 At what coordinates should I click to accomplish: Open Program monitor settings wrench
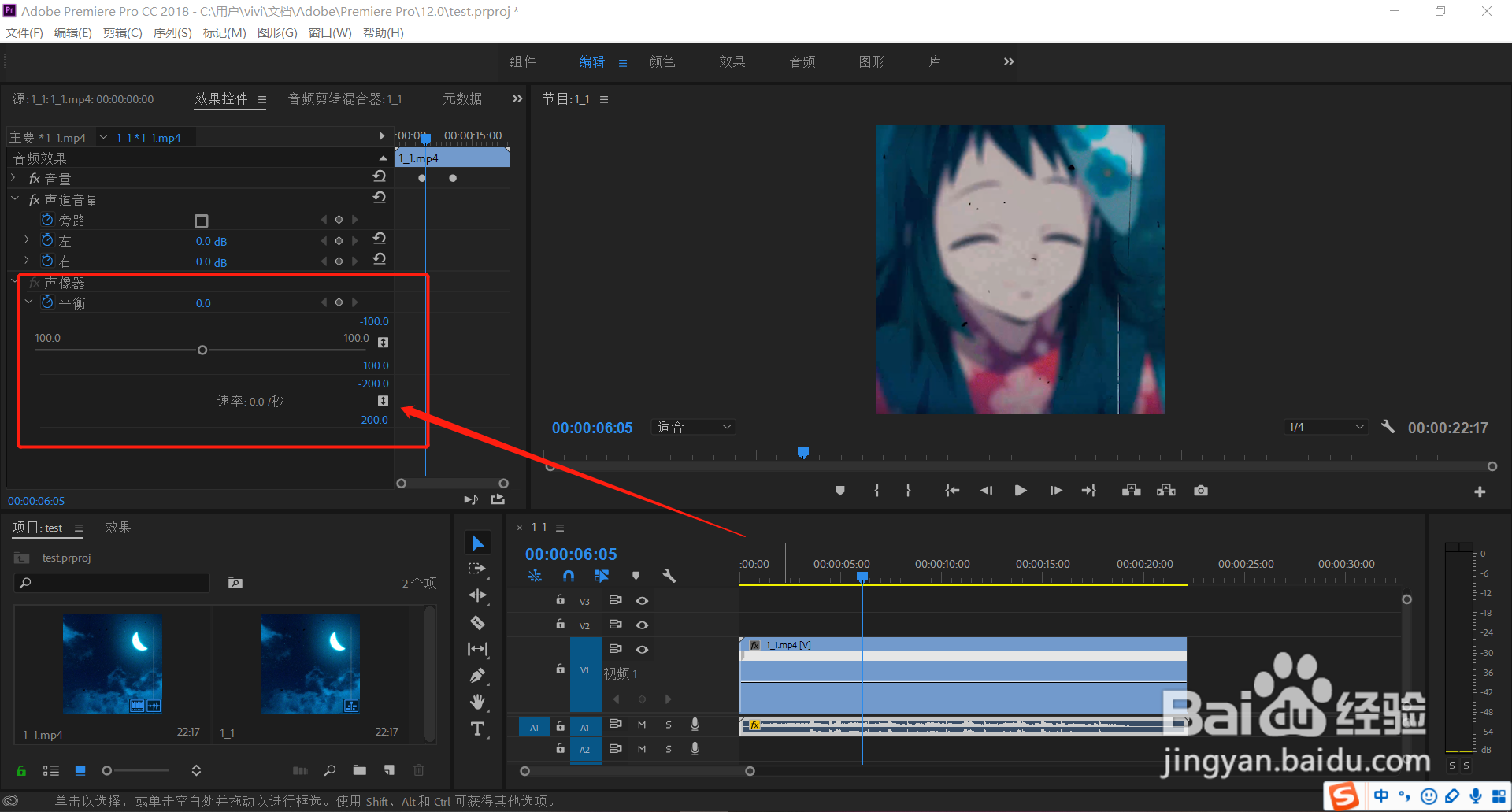coord(1388,426)
